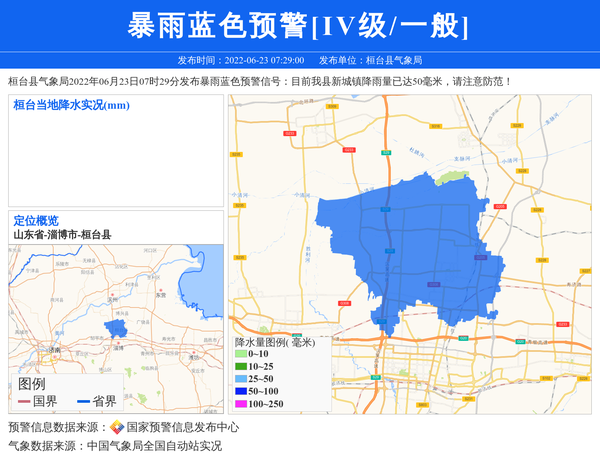Click the red national border line symbol
The width and height of the screenshot is (600, 471).
[24, 402]
